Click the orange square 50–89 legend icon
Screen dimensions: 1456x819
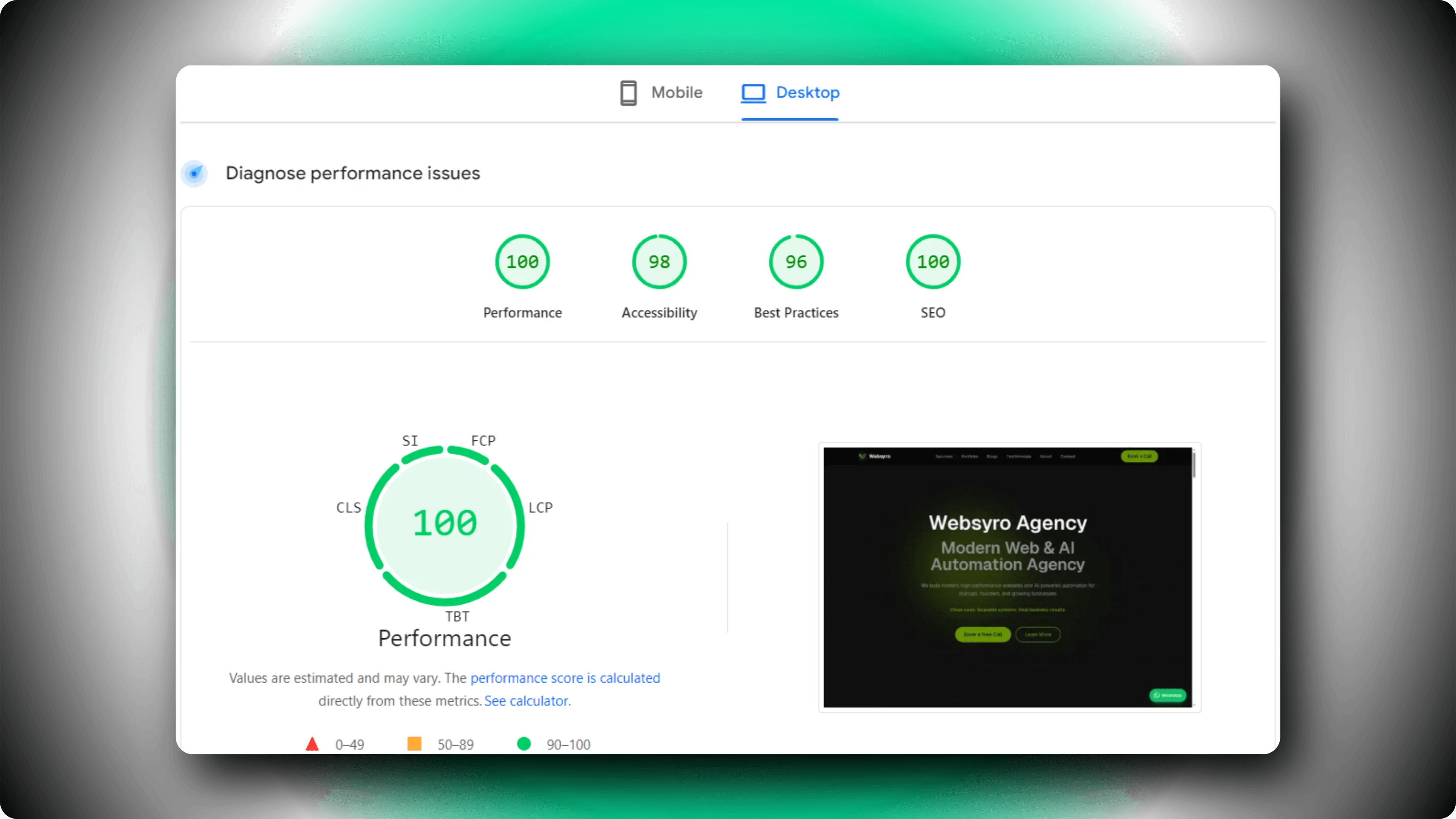414,744
